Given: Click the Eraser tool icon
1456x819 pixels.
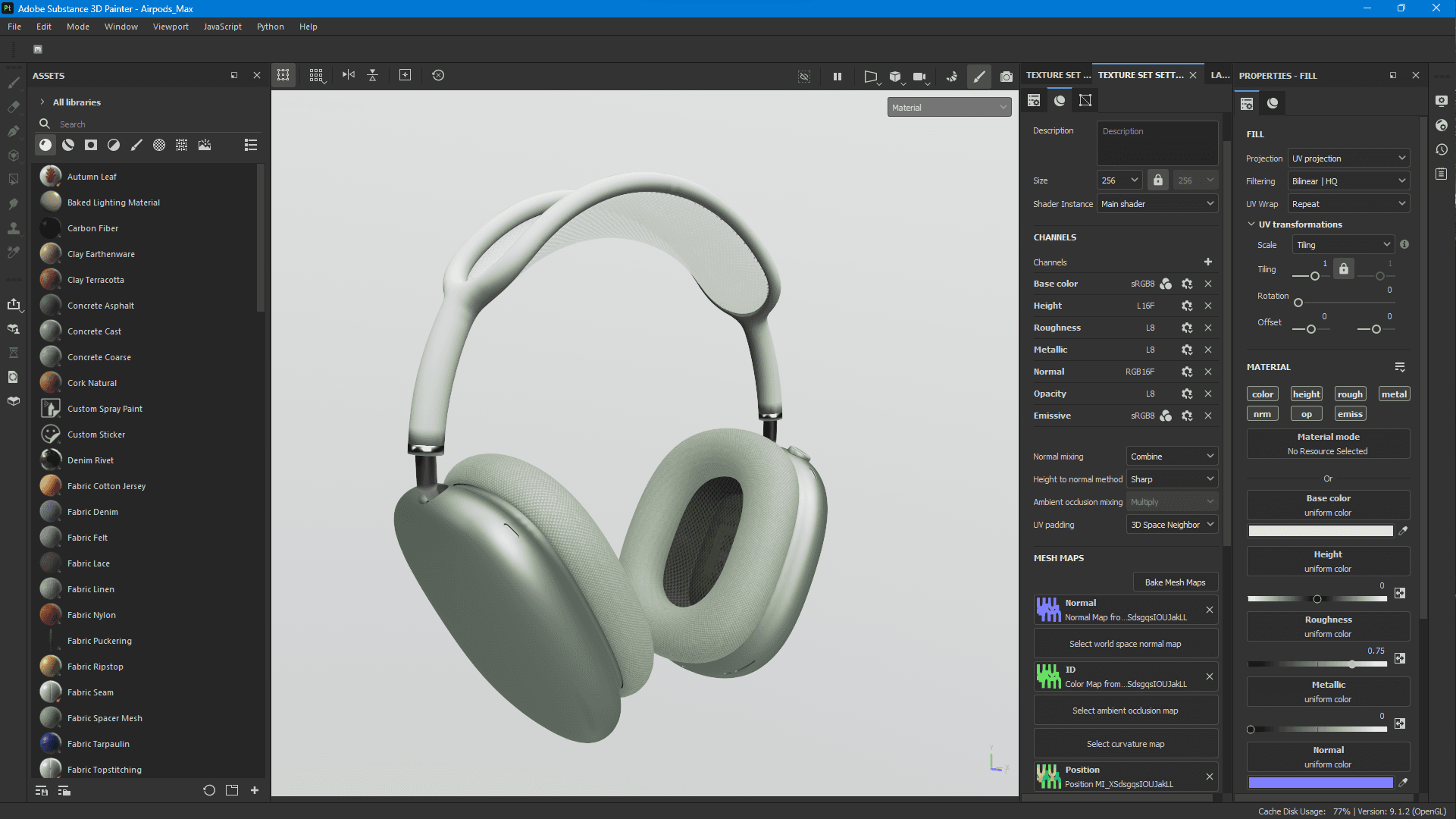Looking at the screenshot, I should [14, 107].
